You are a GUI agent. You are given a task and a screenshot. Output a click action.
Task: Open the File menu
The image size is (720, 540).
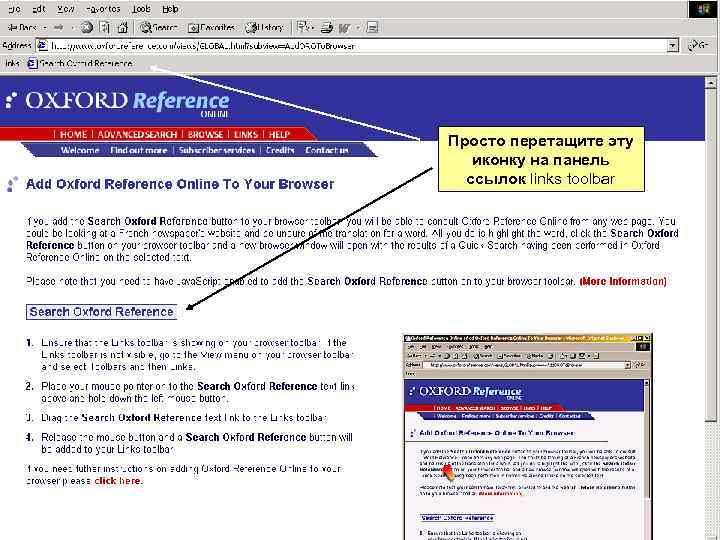click(x=14, y=9)
